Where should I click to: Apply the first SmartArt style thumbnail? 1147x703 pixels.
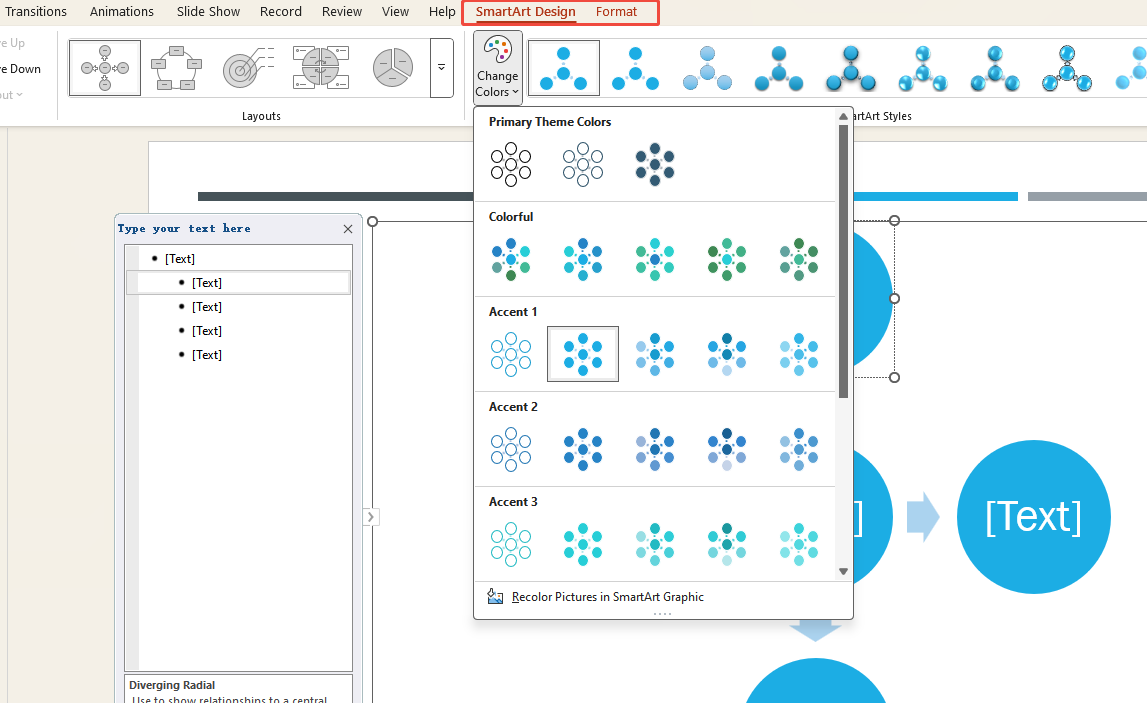(564, 68)
